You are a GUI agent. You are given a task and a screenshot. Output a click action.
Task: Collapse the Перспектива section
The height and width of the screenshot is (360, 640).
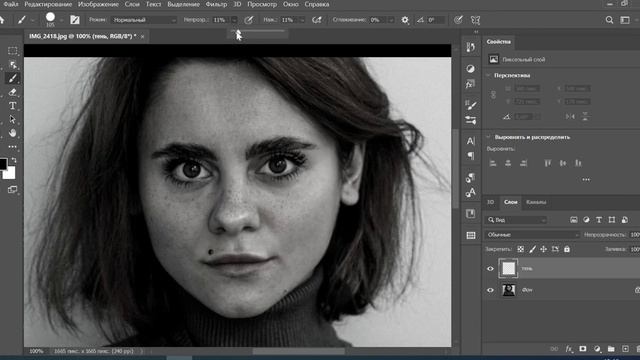point(488,76)
